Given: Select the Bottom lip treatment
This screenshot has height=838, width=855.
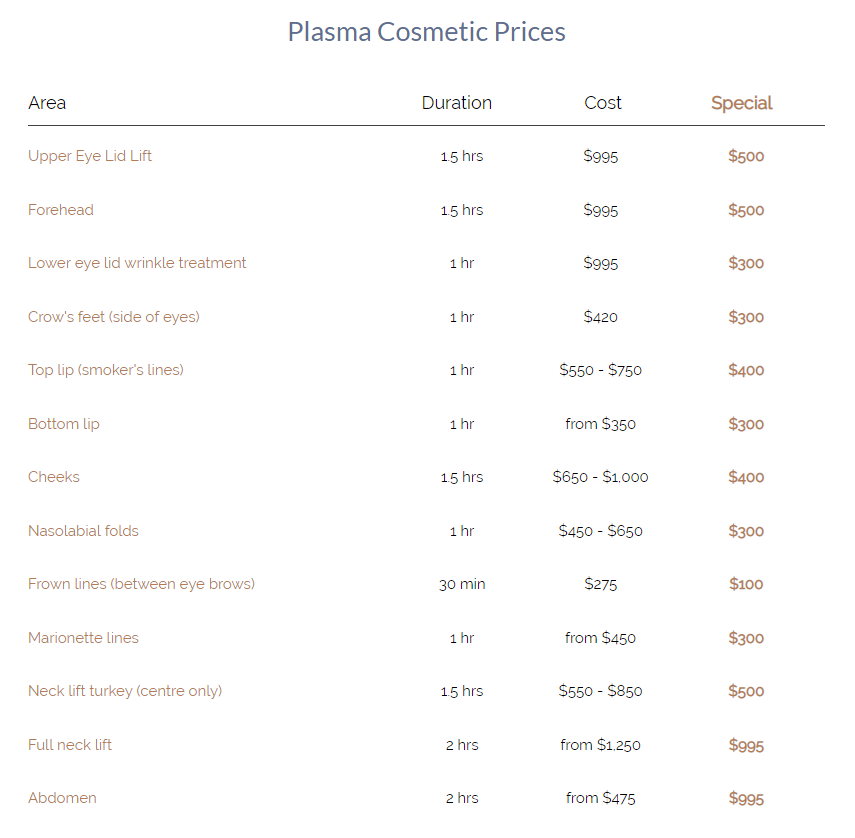Looking at the screenshot, I should coord(64,424).
